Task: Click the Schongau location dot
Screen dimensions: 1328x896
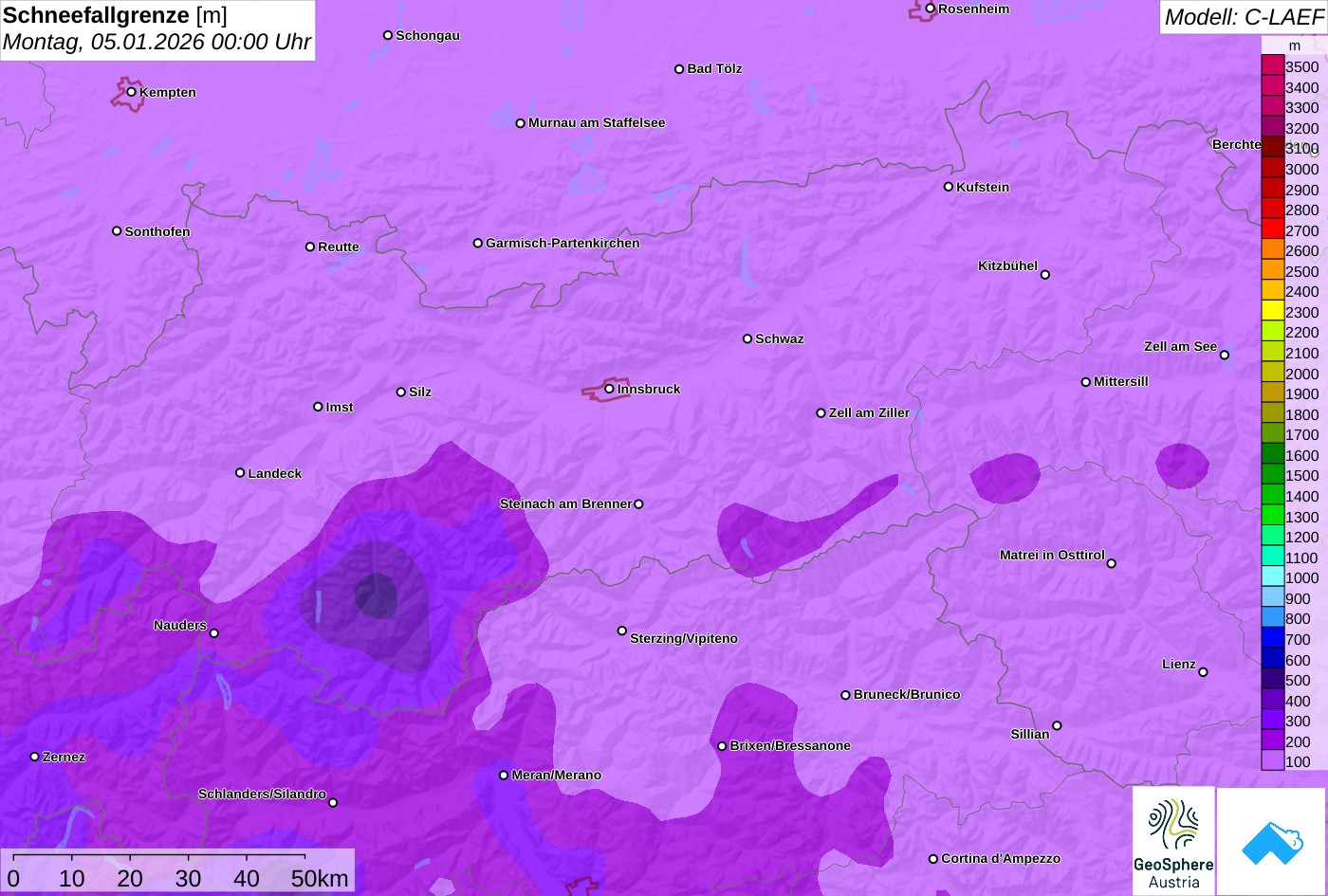Action: [388, 35]
